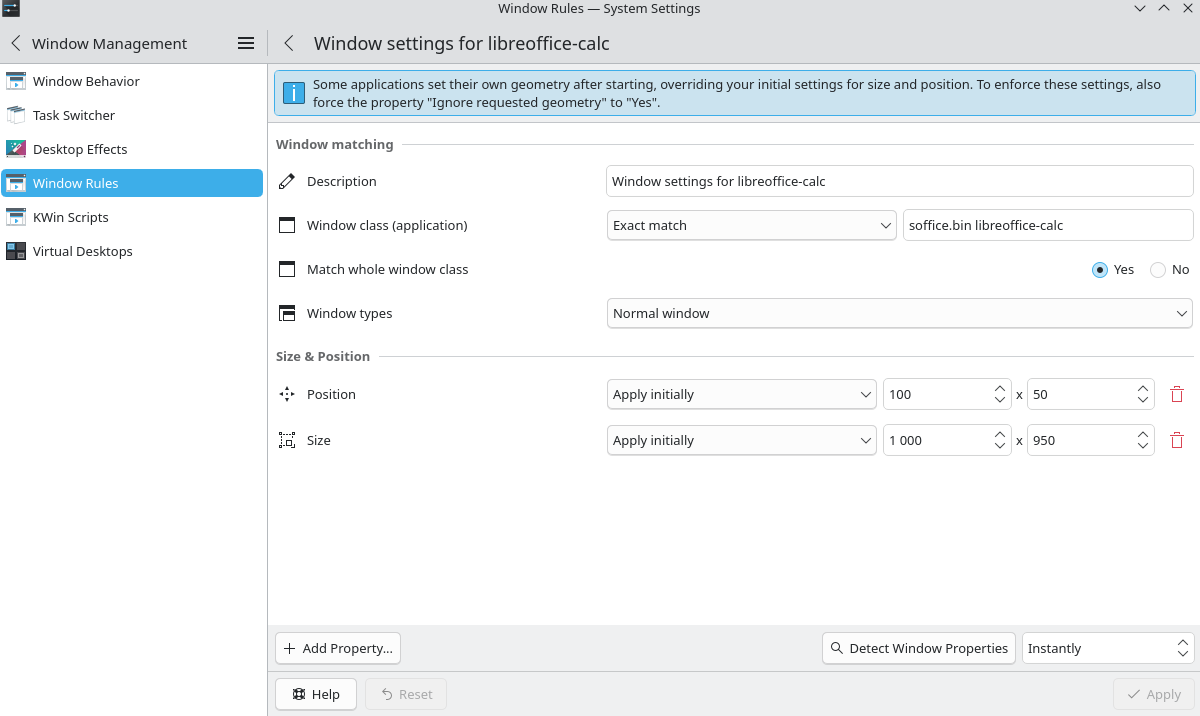Select No for Match whole window class

(x=1158, y=269)
